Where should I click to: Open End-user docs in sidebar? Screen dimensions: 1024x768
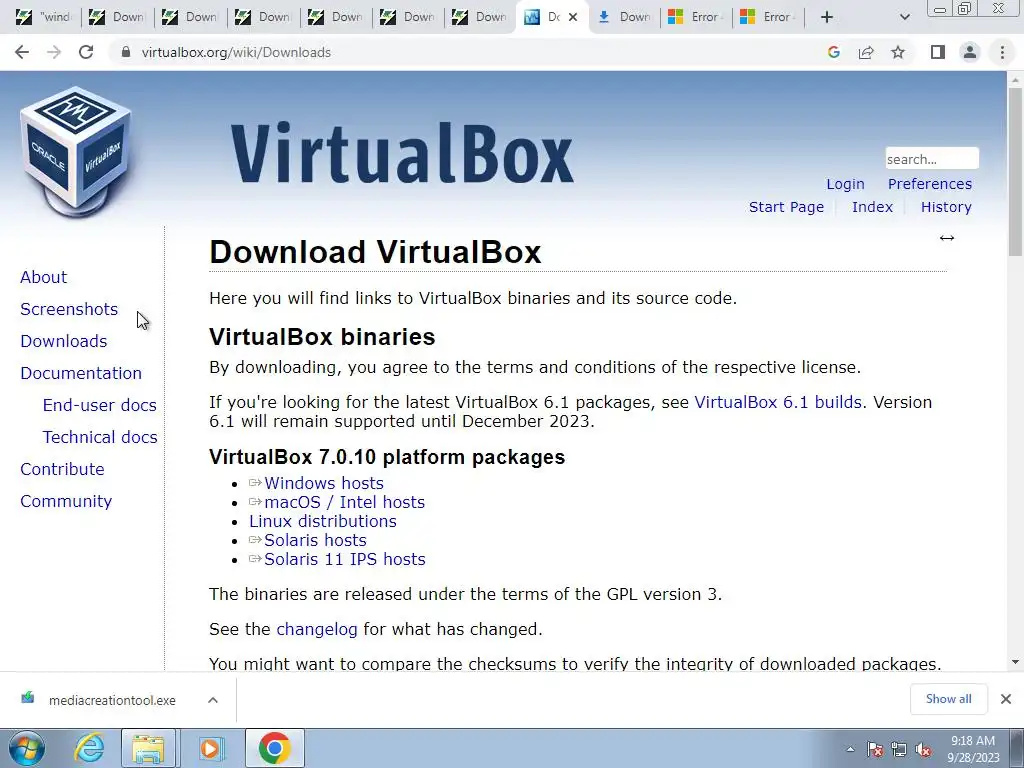(x=99, y=405)
